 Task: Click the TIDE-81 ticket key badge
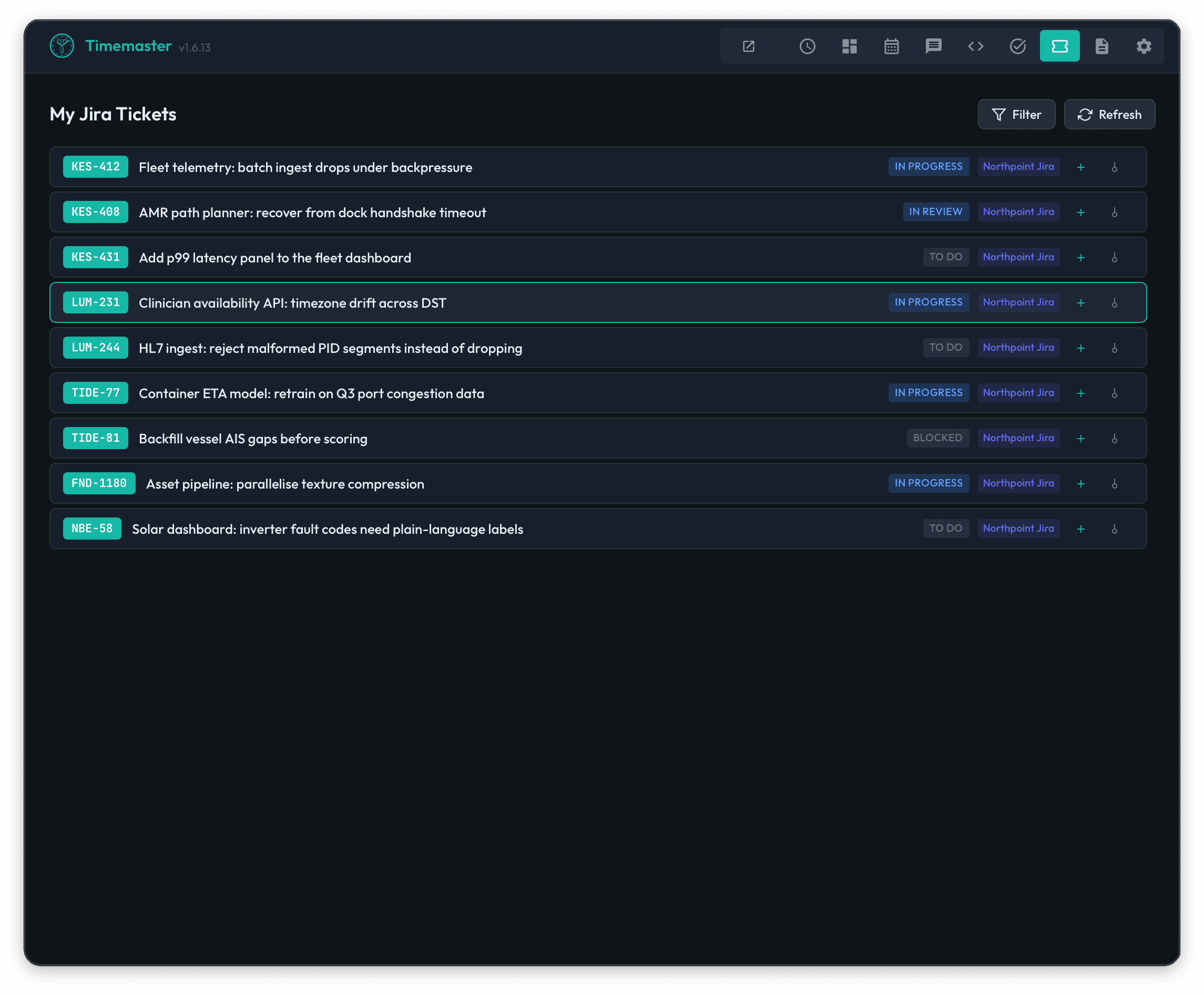click(96, 438)
